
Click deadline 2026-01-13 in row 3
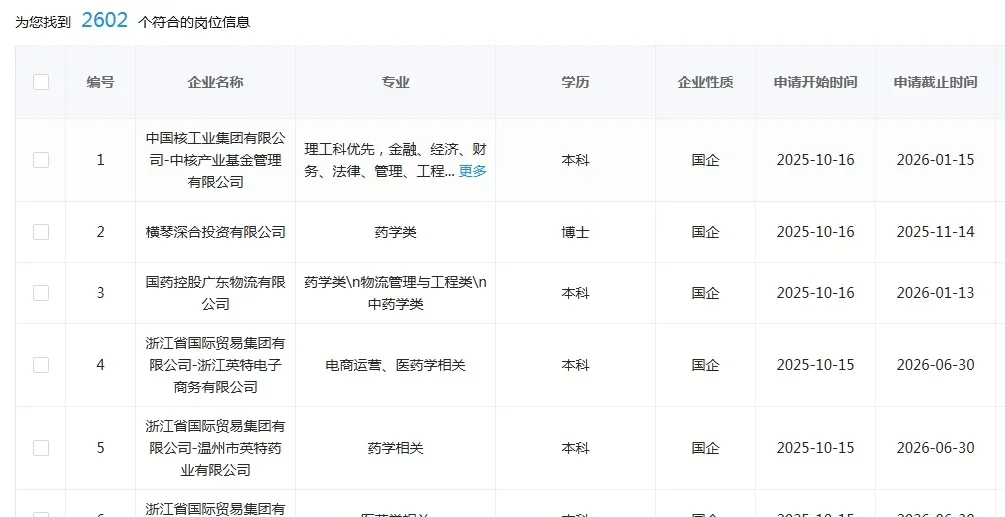tap(935, 293)
